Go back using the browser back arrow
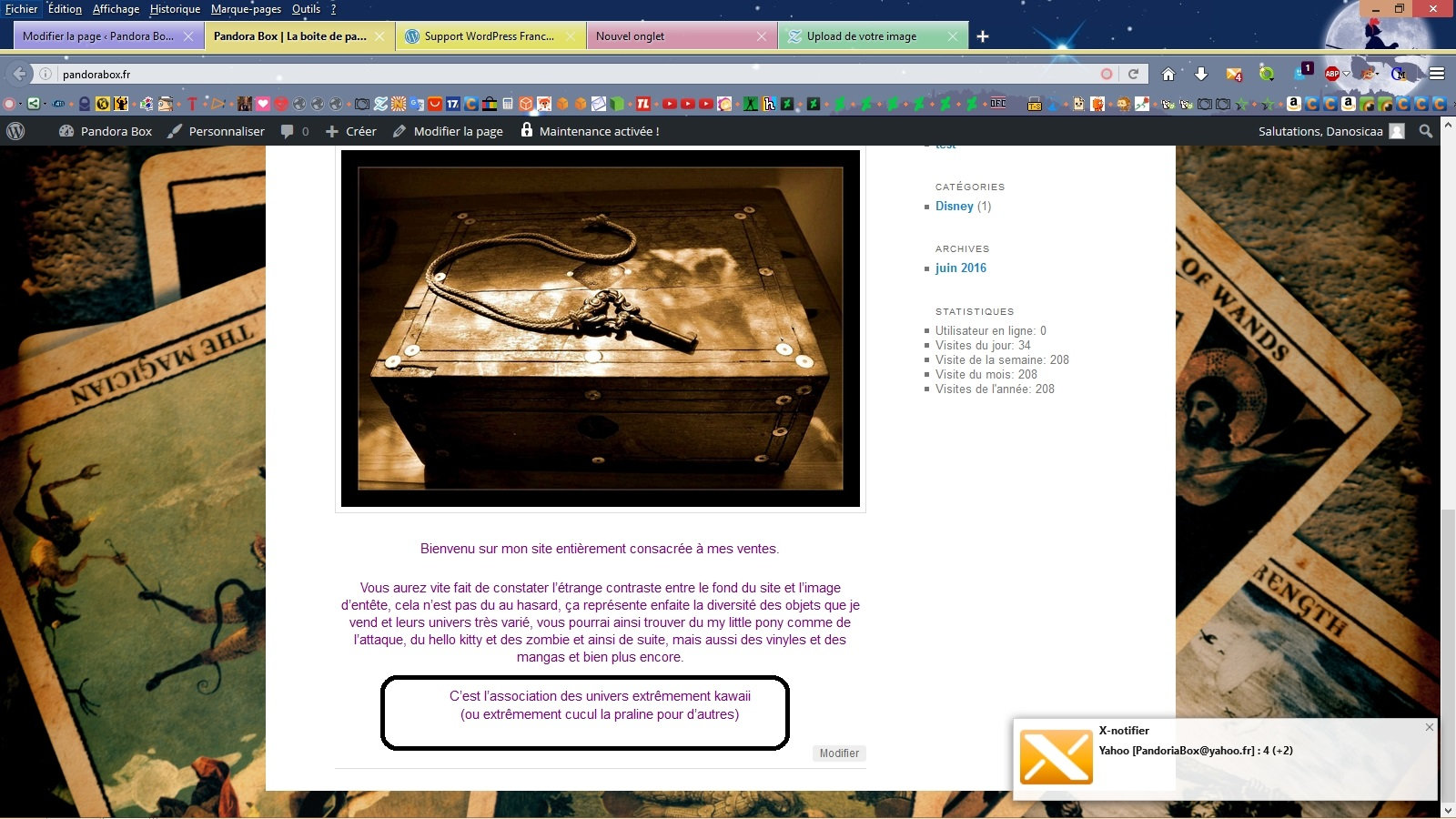This screenshot has height=819, width=1456. click(x=20, y=74)
